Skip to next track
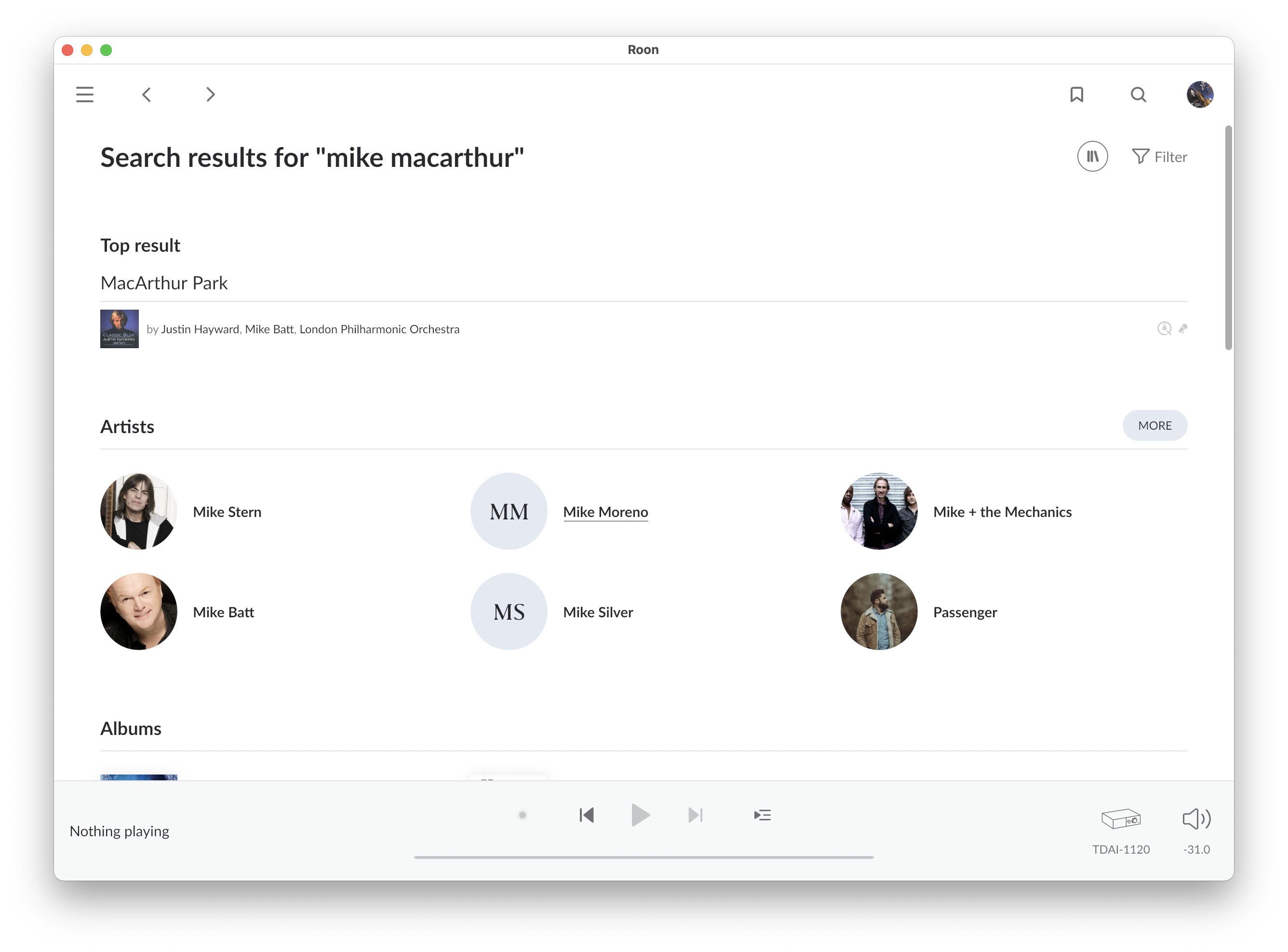The height and width of the screenshot is (952, 1288). point(695,816)
